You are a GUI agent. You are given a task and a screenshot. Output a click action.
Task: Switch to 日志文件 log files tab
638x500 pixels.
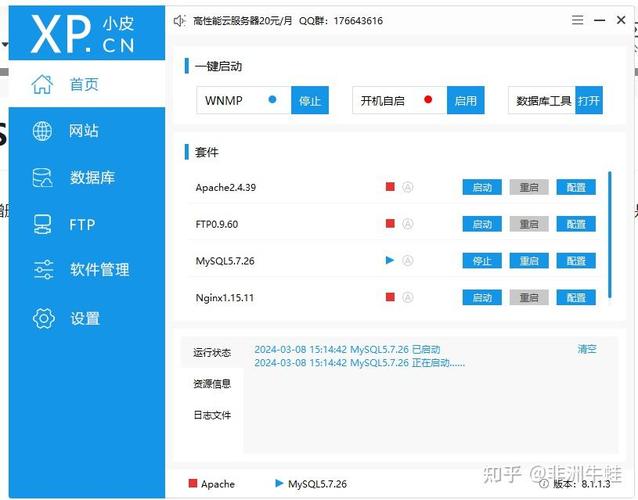point(212,415)
